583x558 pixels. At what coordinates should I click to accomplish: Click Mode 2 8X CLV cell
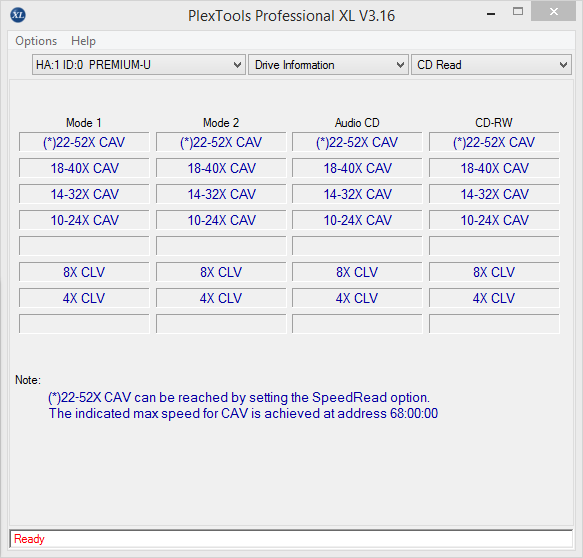tap(221, 272)
